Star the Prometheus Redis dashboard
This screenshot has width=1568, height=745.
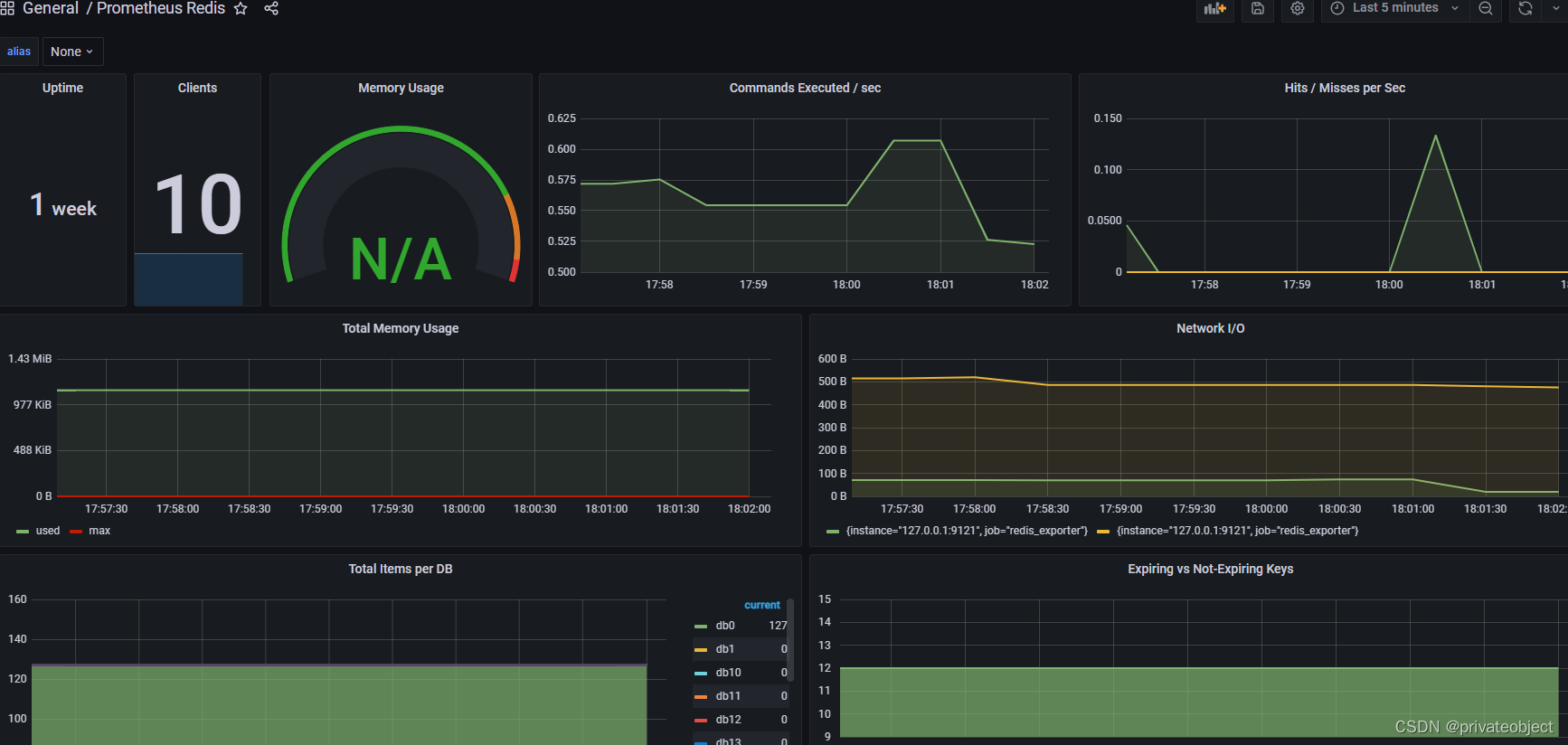[x=241, y=8]
